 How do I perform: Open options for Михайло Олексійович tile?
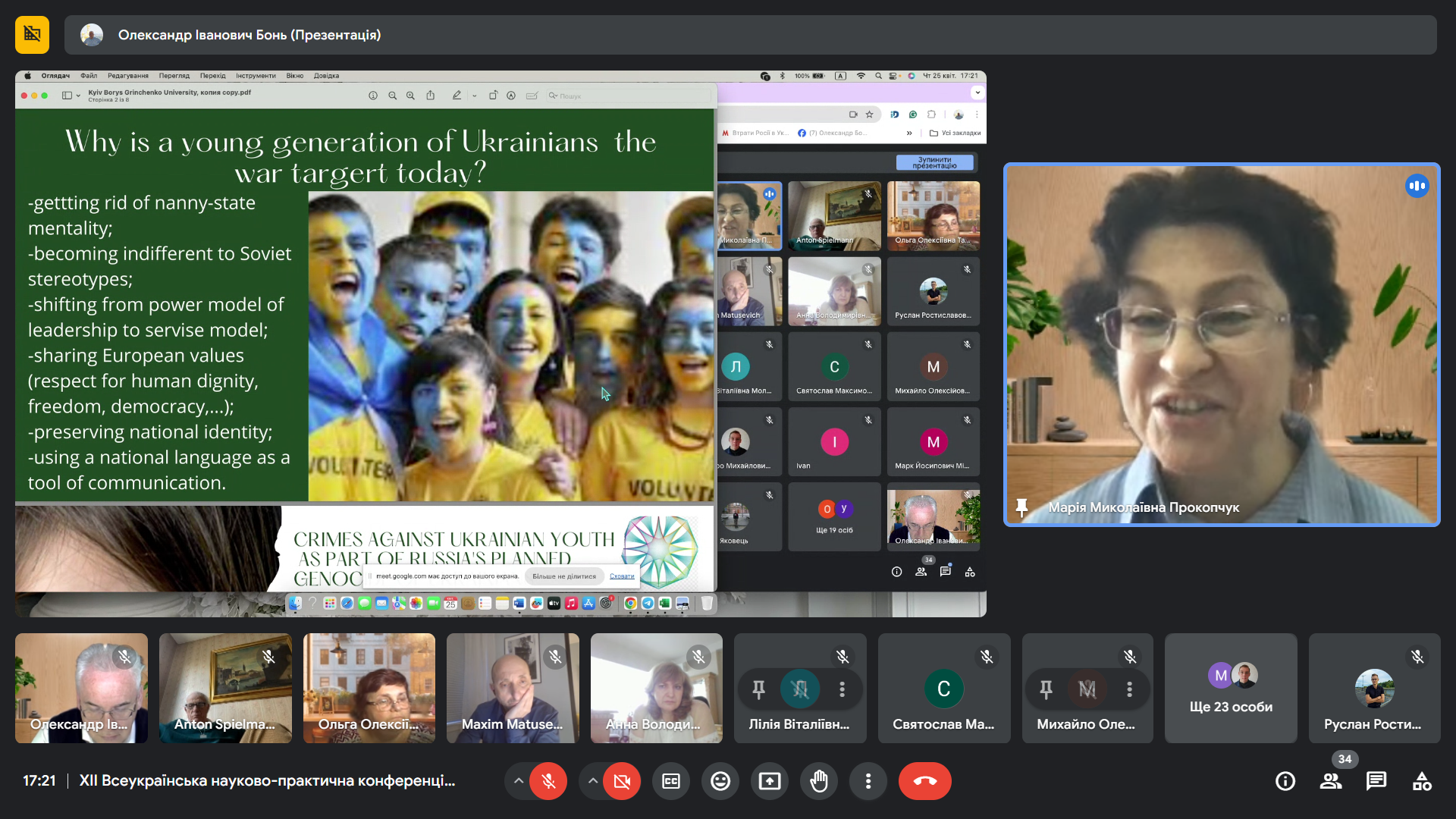tap(1129, 689)
